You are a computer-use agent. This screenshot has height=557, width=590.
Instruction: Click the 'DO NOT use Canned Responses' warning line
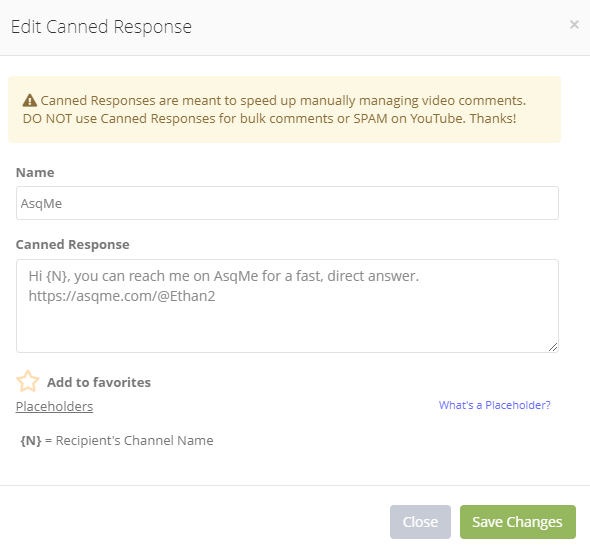tap(269, 119)
